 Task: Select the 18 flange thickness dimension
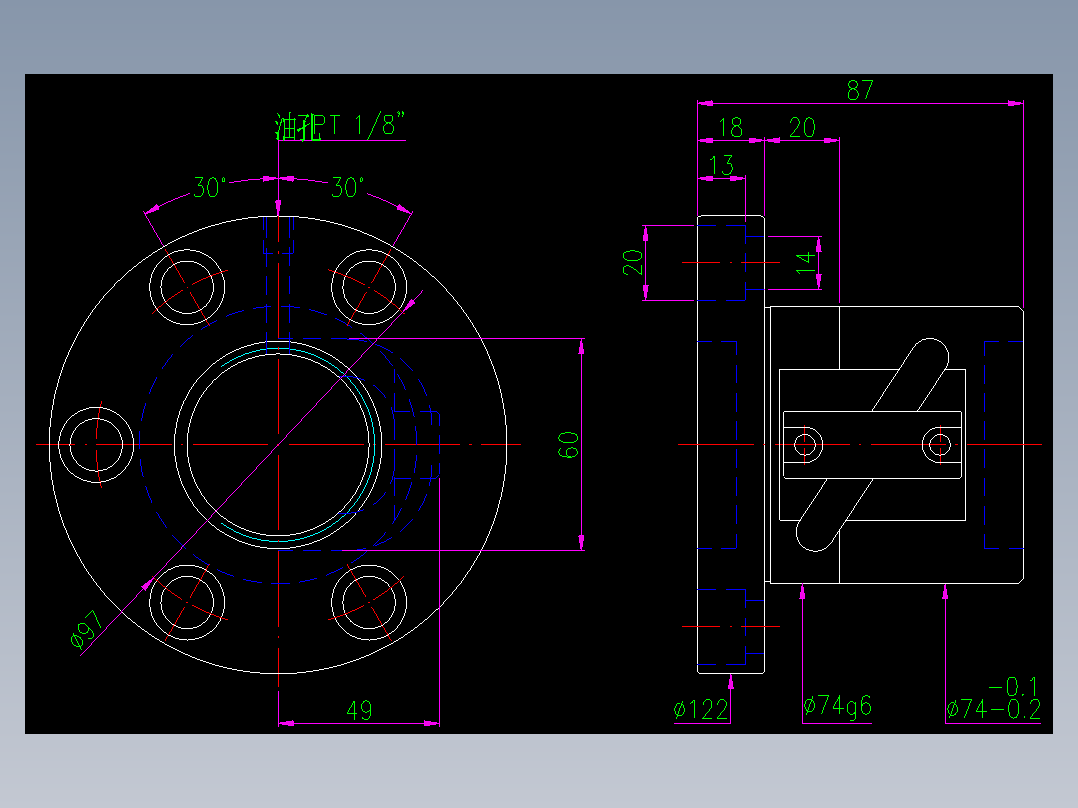pyautogui.click(x=730, y=128)
